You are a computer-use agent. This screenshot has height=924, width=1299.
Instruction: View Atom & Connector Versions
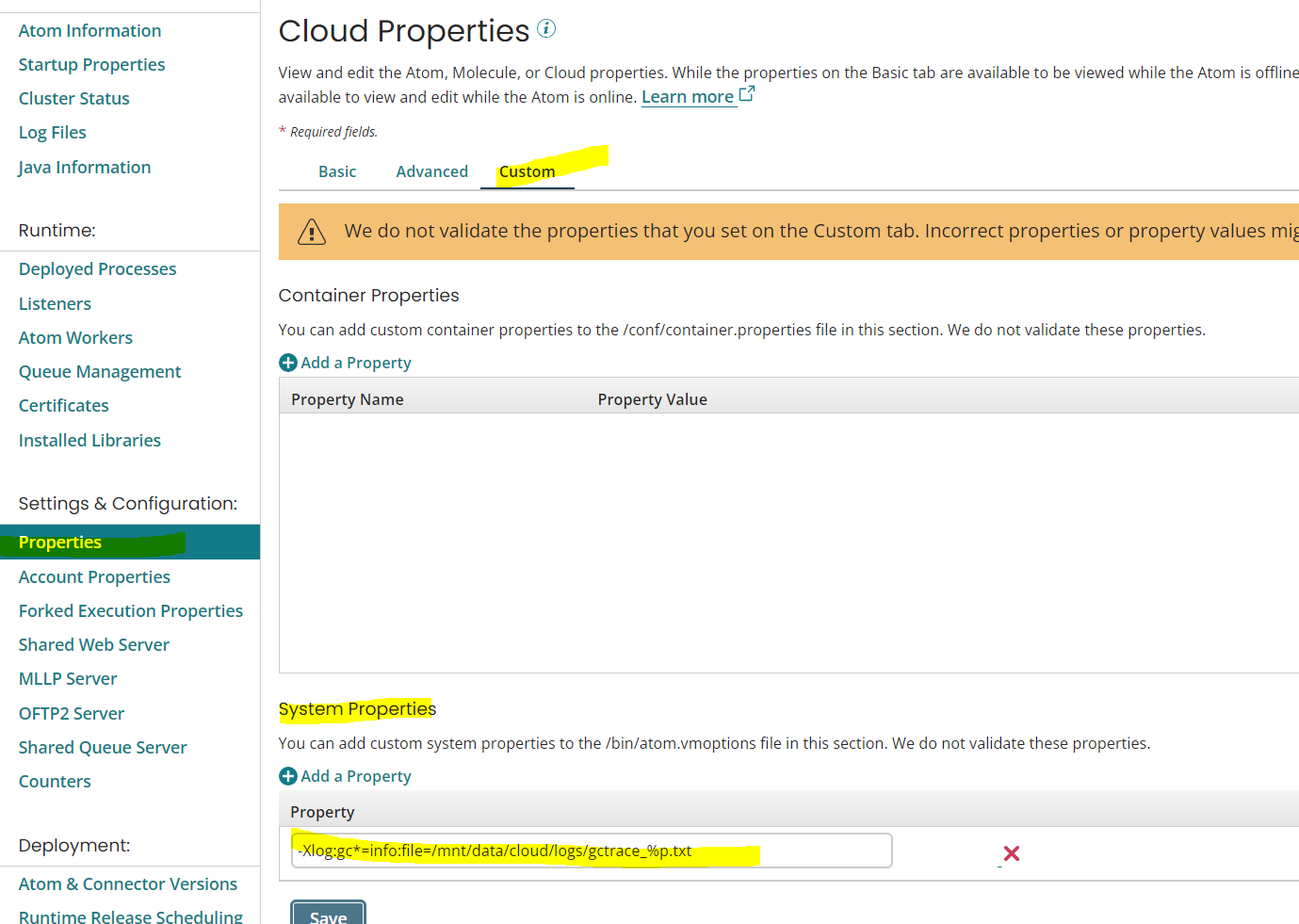point(127,883)
